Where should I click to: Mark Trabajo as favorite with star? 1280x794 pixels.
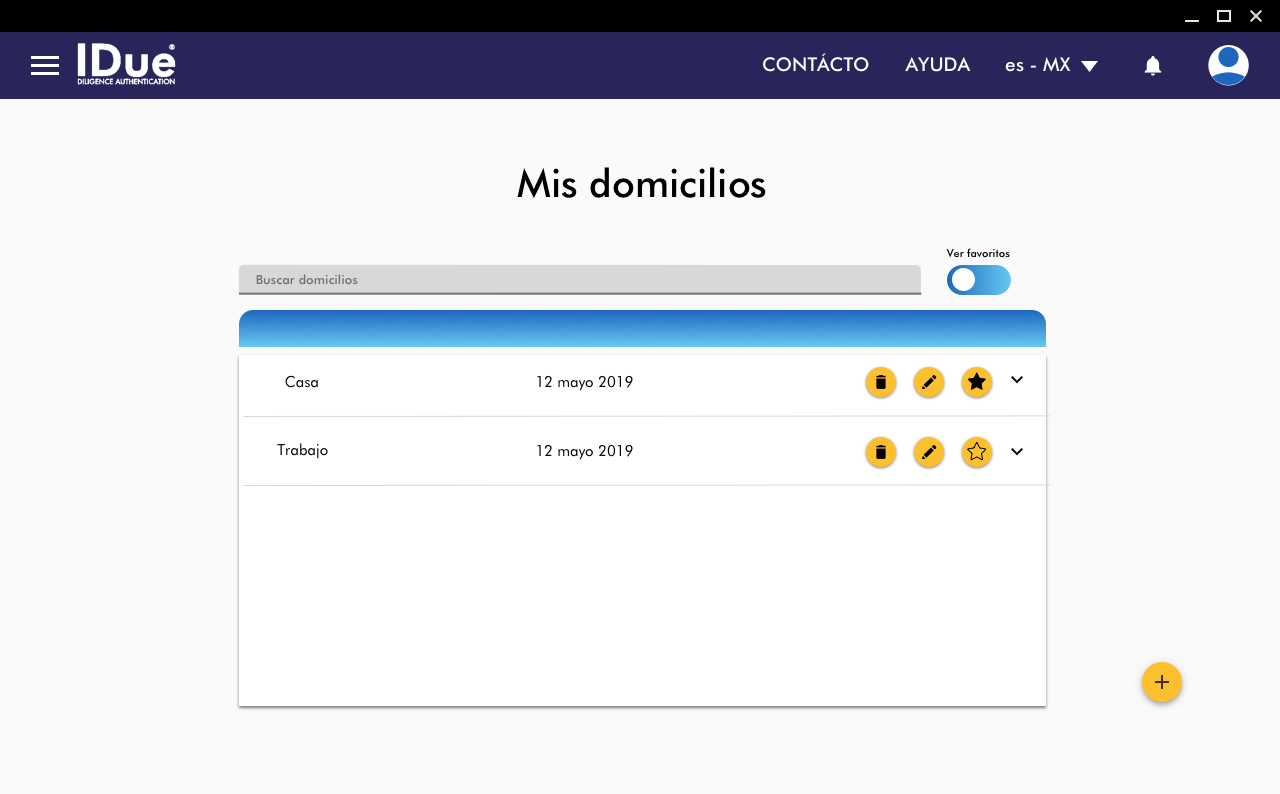977,452
